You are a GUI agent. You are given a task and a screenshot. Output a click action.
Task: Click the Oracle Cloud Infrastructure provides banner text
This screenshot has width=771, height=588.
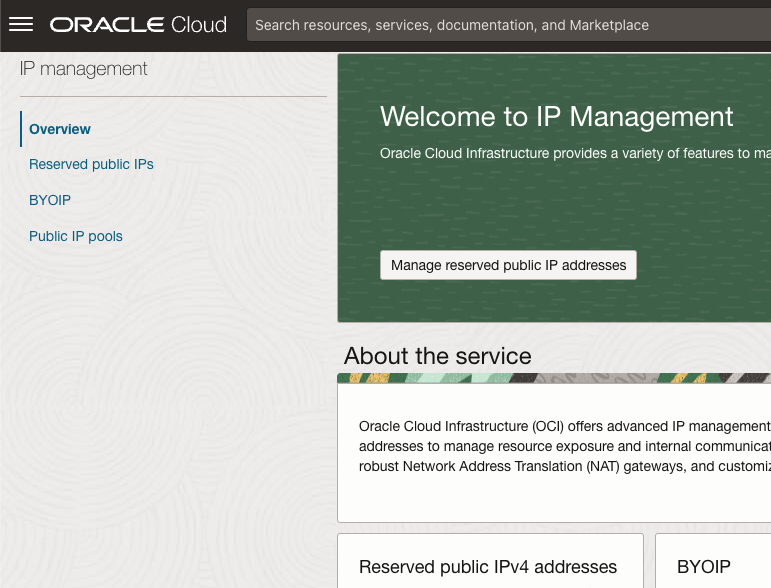pyautogui.click(x=575, y=153)
